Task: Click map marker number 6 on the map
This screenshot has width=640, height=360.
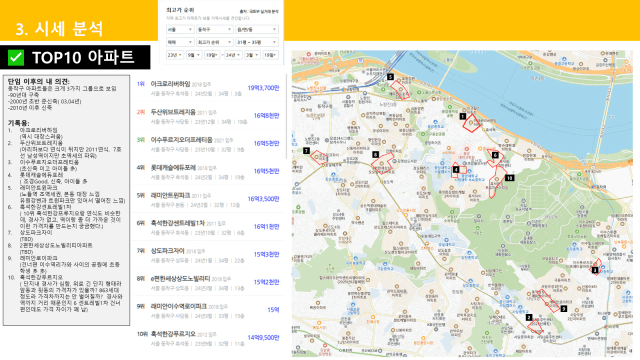Action: point(495,155)
